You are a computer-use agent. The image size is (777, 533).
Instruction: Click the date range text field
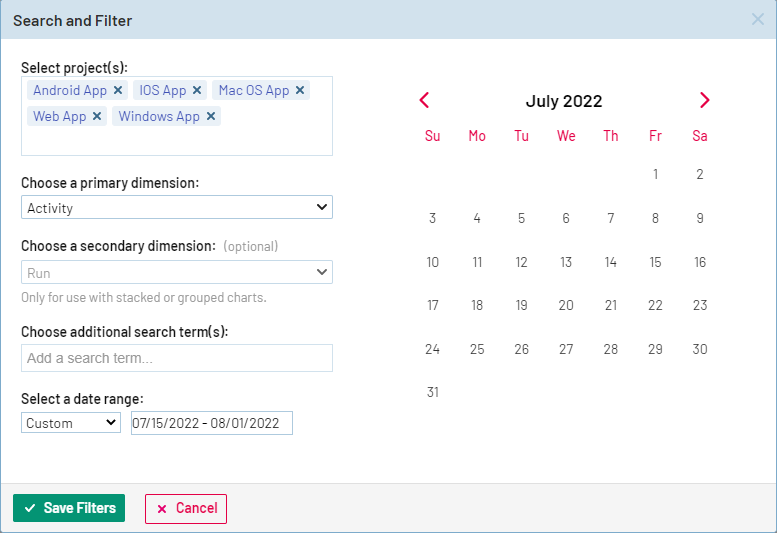click(212, 423)
